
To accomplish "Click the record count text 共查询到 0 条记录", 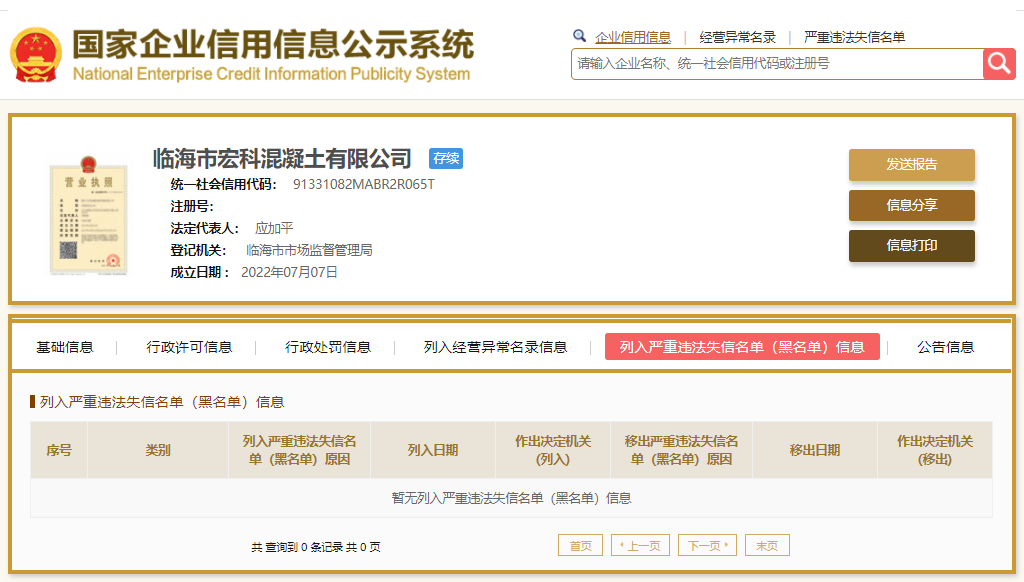I will [x=297, y=547].
